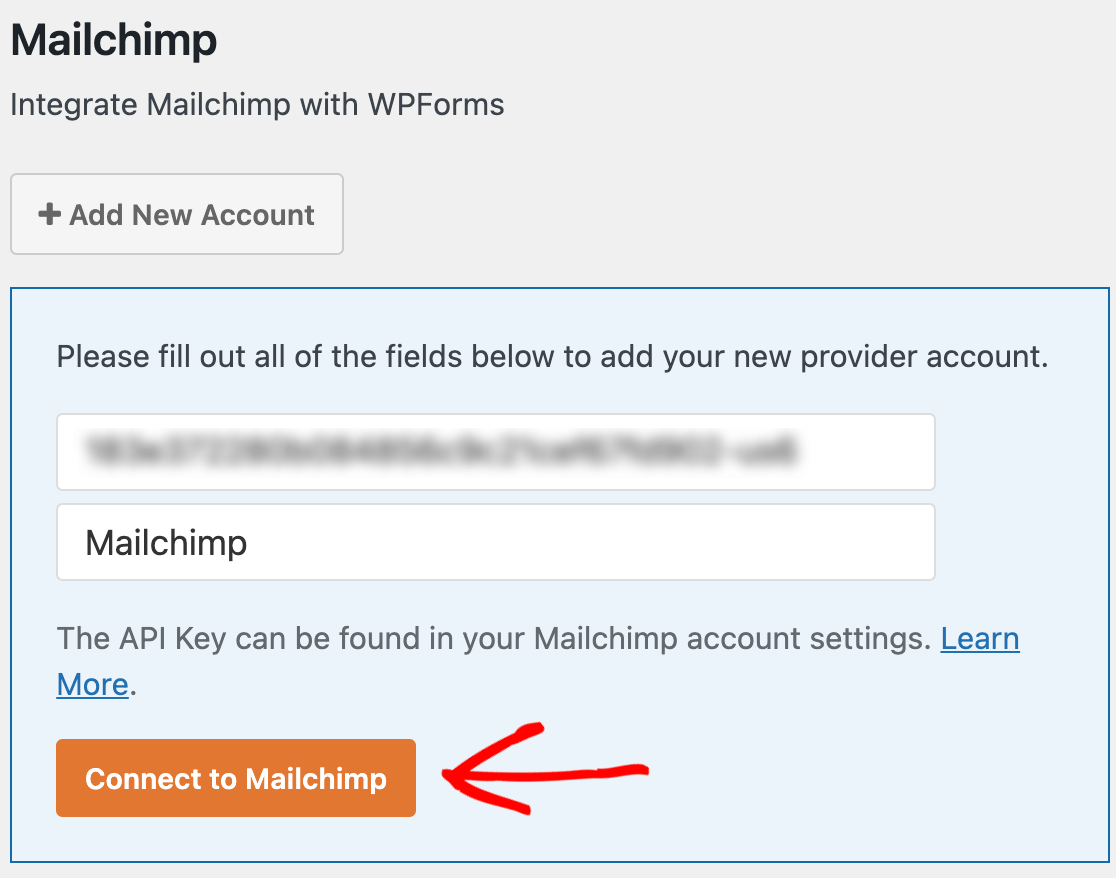Open the Learn link after account settings

click(x=980, y=638)
